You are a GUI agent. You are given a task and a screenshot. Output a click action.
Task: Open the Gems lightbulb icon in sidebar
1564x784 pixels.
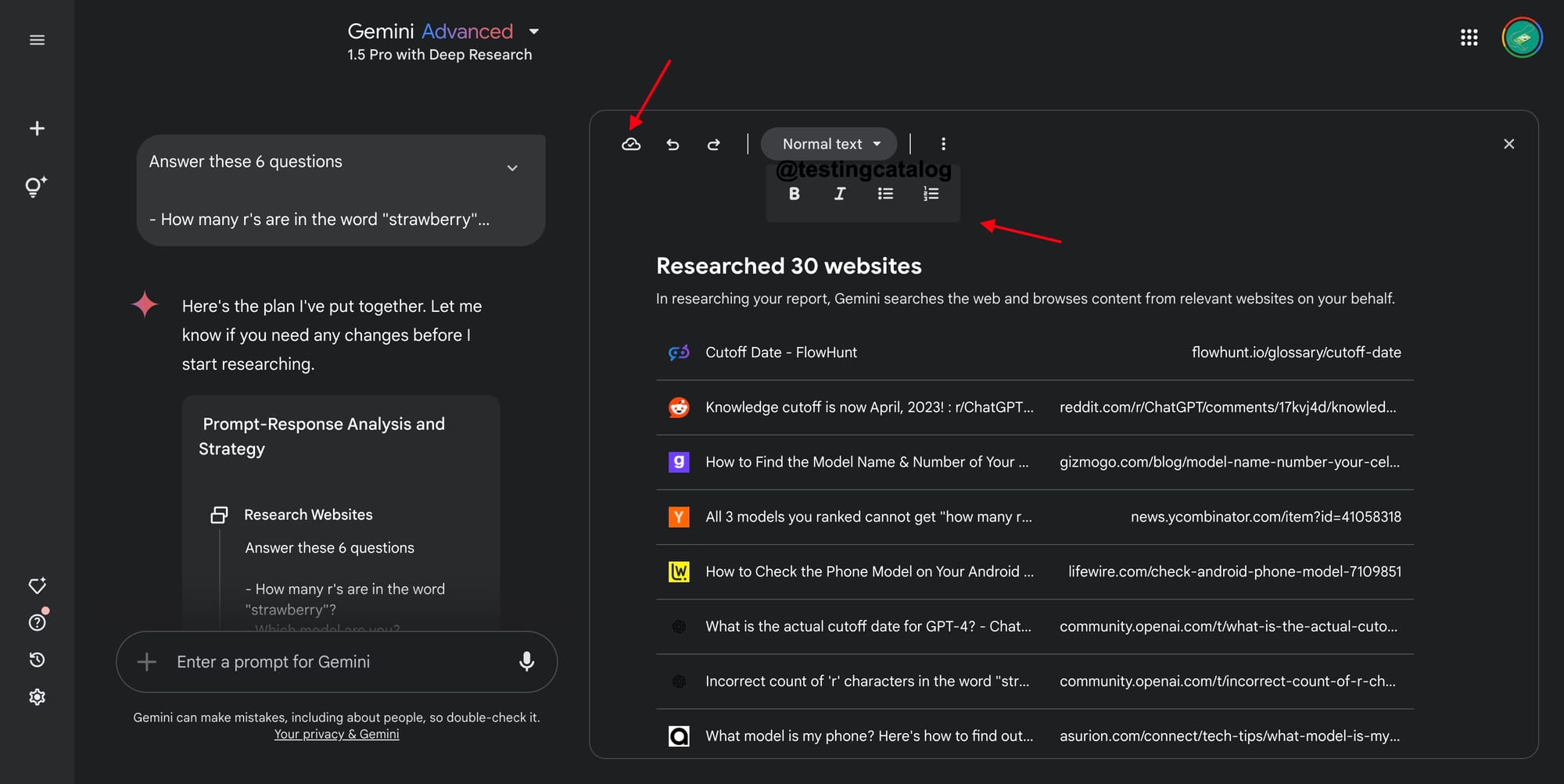(x=36, y=186)
